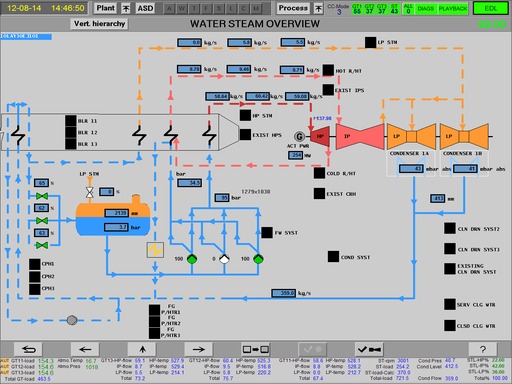This screenshot has height=384, width=512.
Task: Select the 2139 mm tank level field
Action: pyautogui.click(x=116, y=213)
